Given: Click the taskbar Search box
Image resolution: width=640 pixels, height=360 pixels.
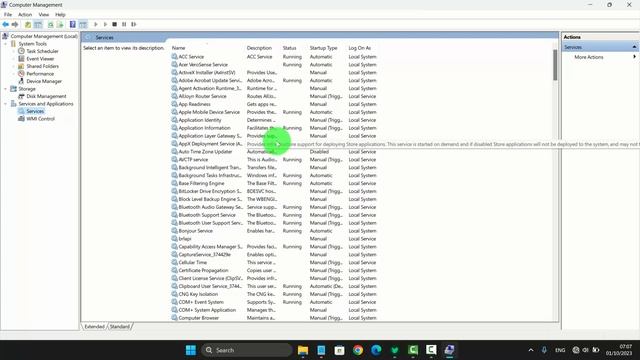Looking at the screenshot, I should pyautogui.click(x=247, y=350).
